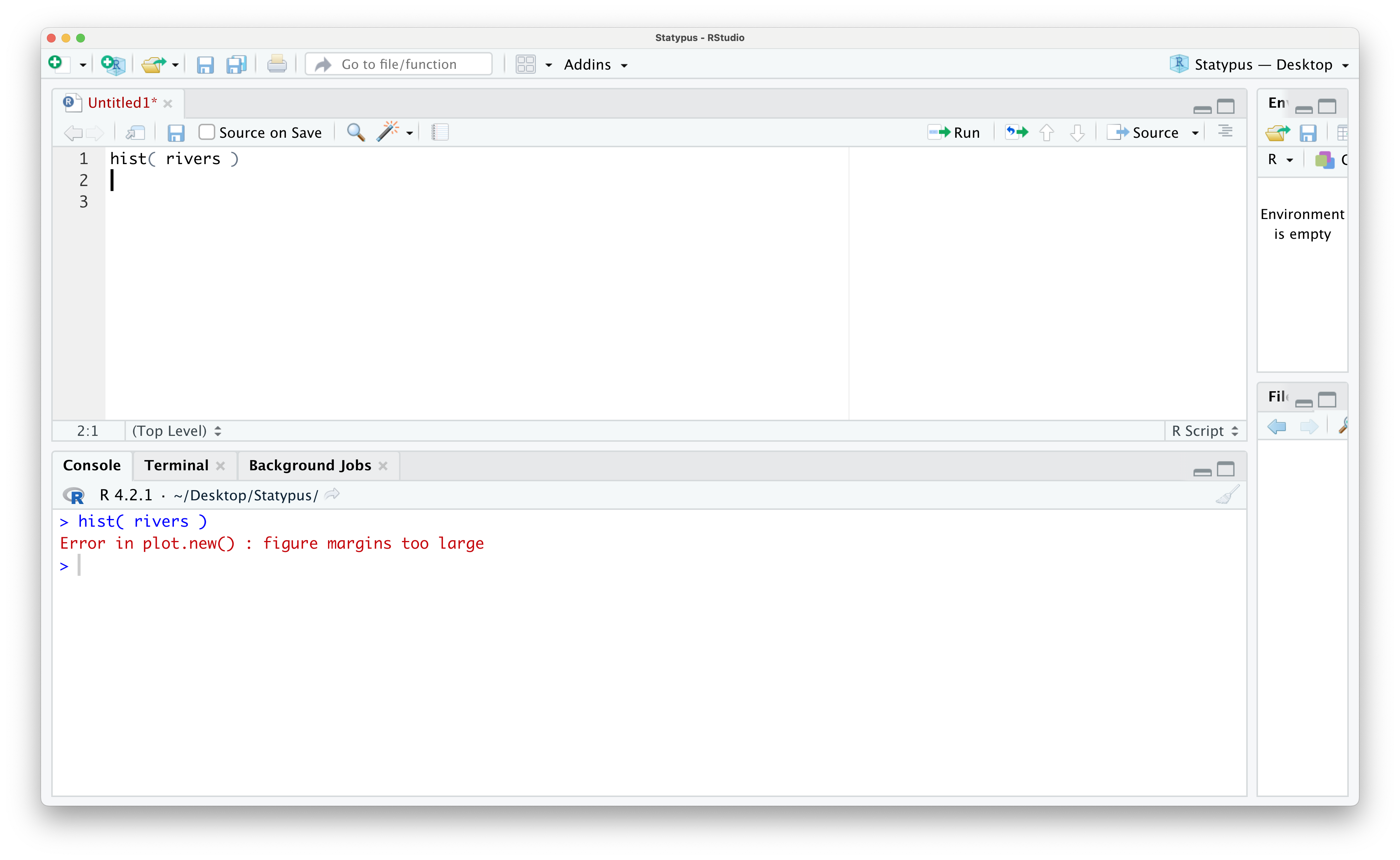Enable the Source on Save checkbox
Image resolution: width=1400 pixels, height=860 pixels.
(x=206, y=133)
